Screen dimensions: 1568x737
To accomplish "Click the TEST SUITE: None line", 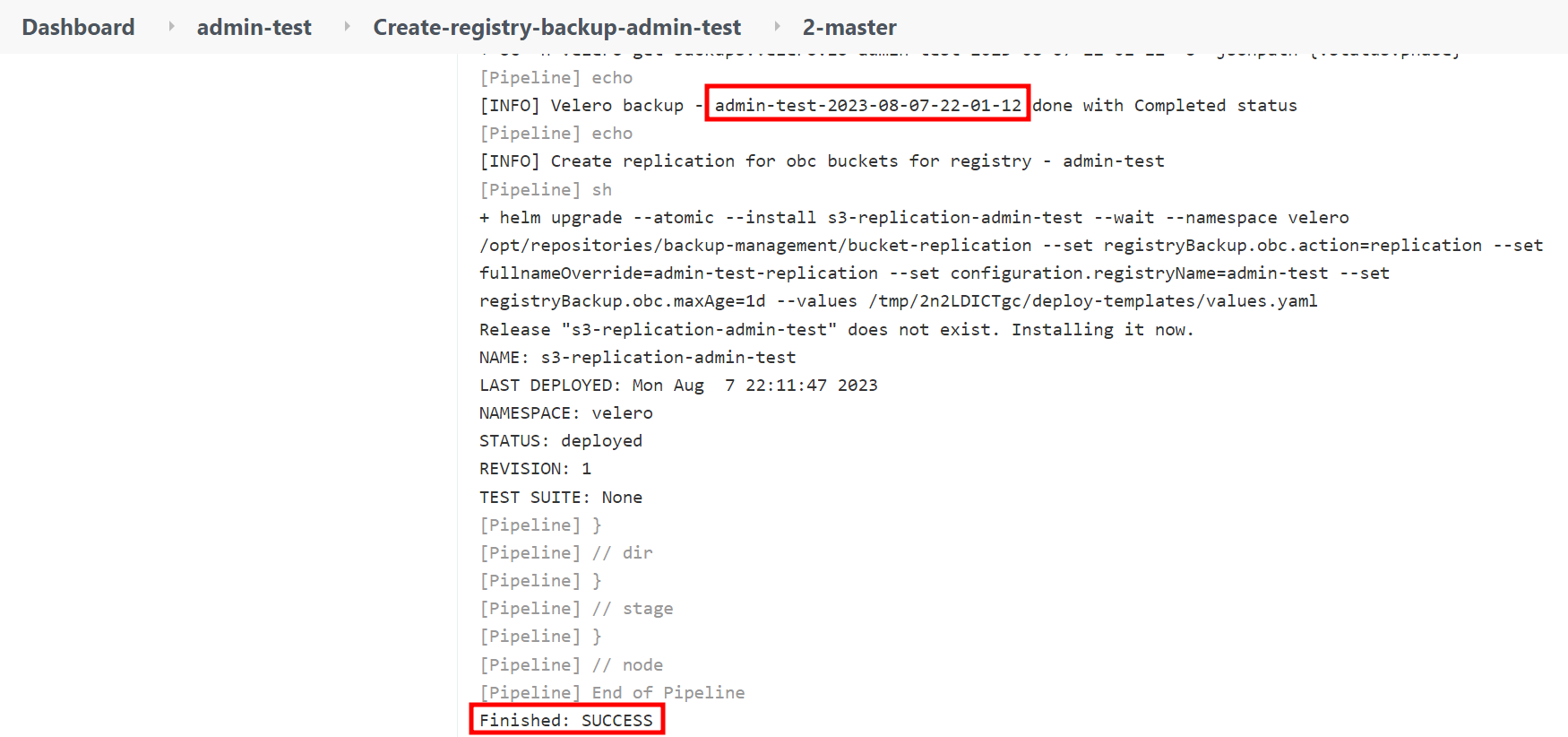I will tap(561, 497).
